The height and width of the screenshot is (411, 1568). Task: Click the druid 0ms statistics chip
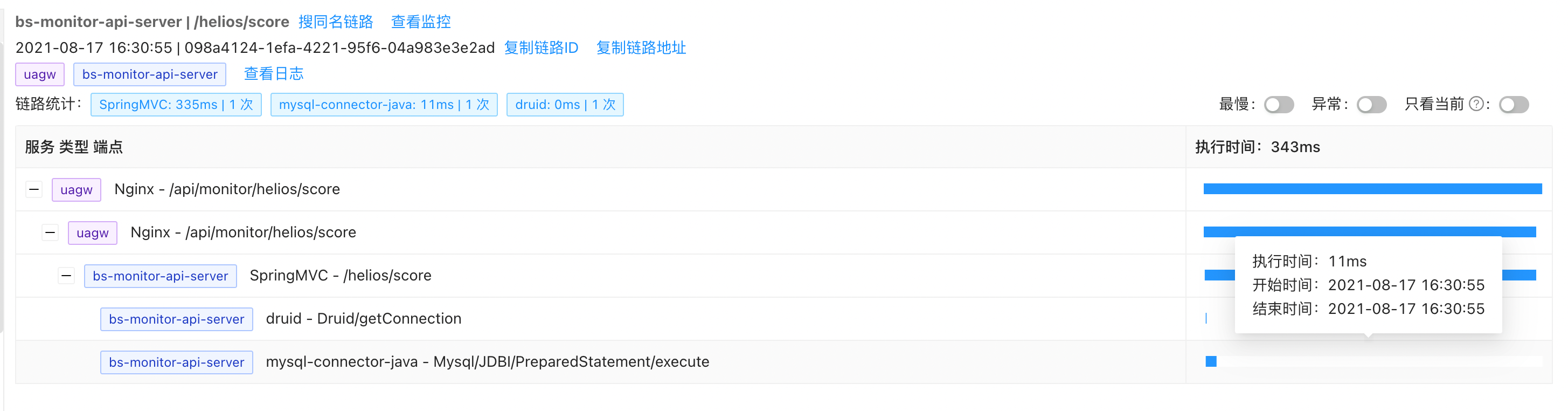tap(565, 104)
